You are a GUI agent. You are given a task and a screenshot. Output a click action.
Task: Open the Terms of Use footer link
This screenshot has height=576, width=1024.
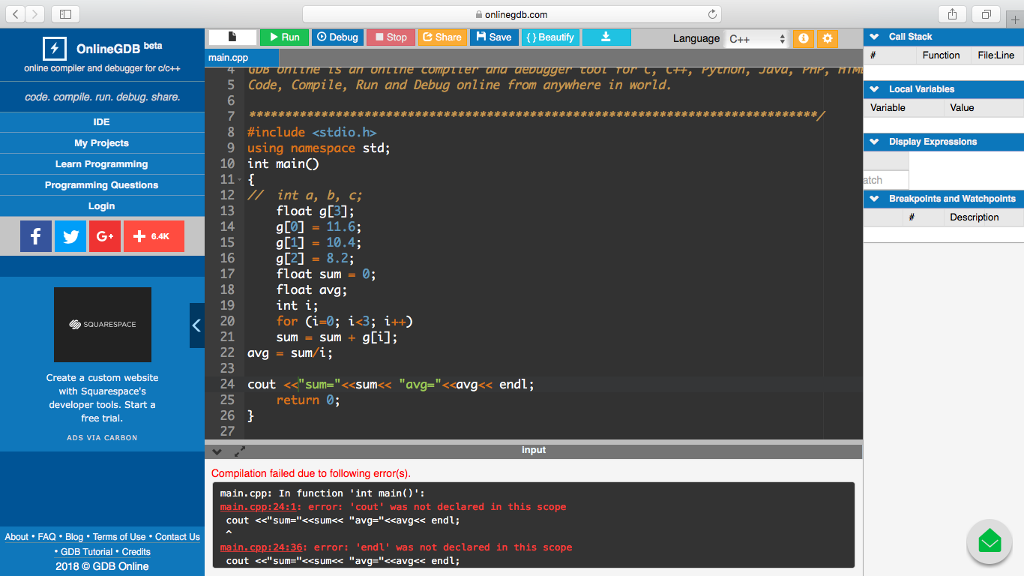pyautogui.click(x=119, y=537)
